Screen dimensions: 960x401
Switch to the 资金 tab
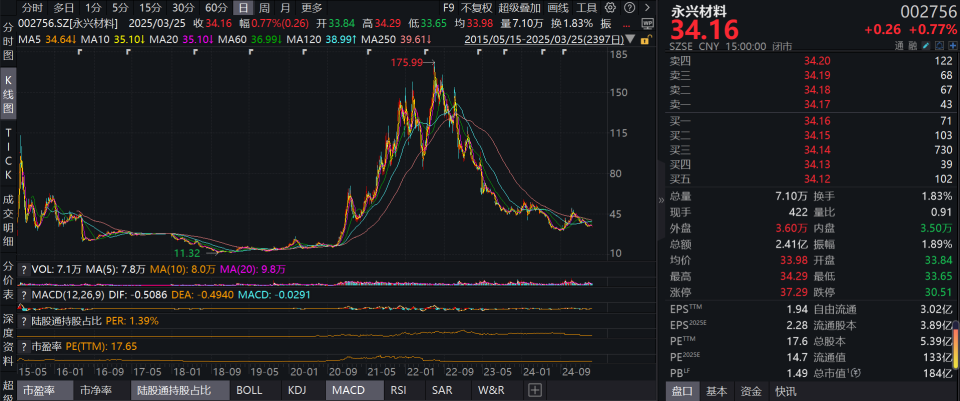pyautogui.click(x=751, y=391)
